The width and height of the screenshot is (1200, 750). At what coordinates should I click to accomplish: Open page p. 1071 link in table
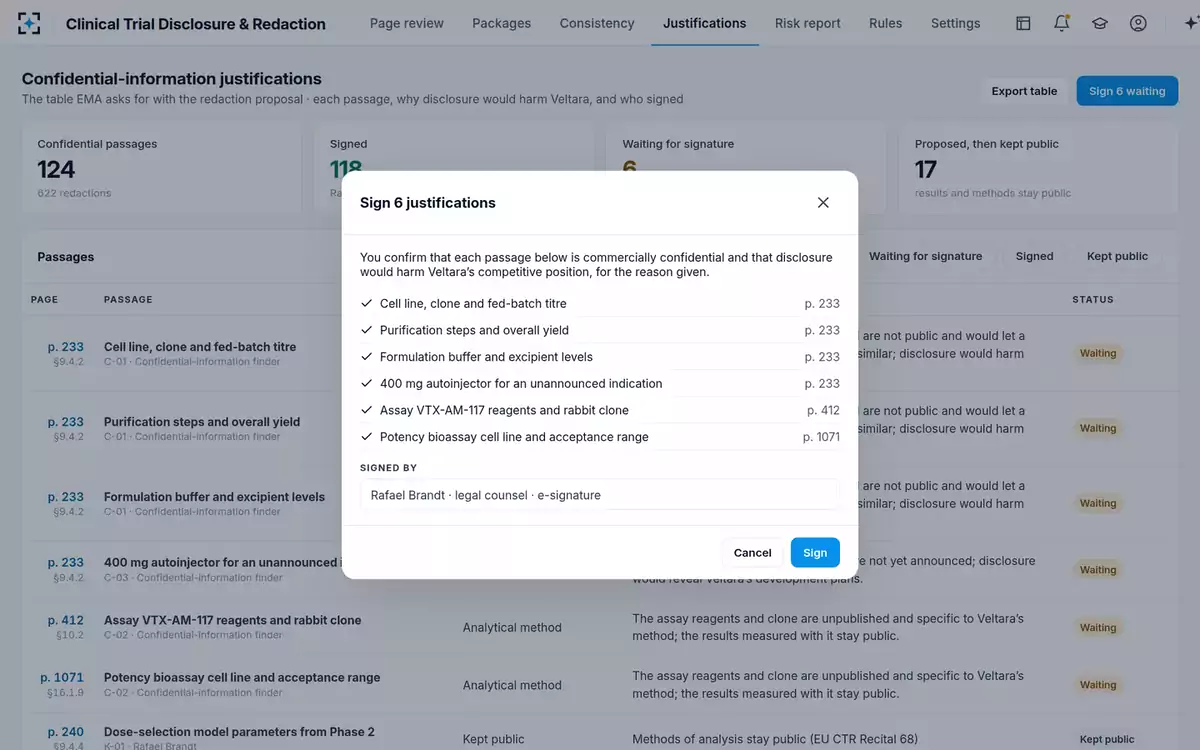[62, 677]
